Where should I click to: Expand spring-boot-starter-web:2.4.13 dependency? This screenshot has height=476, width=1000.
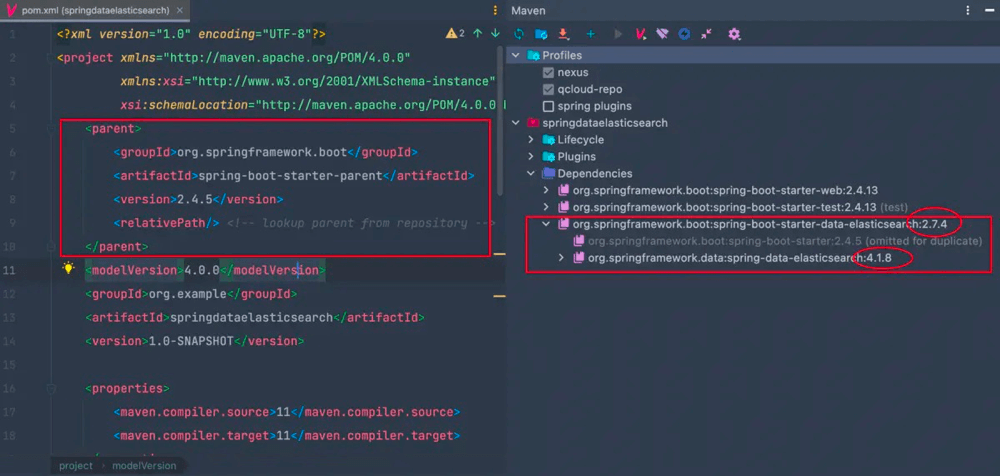tap(546, 190)
